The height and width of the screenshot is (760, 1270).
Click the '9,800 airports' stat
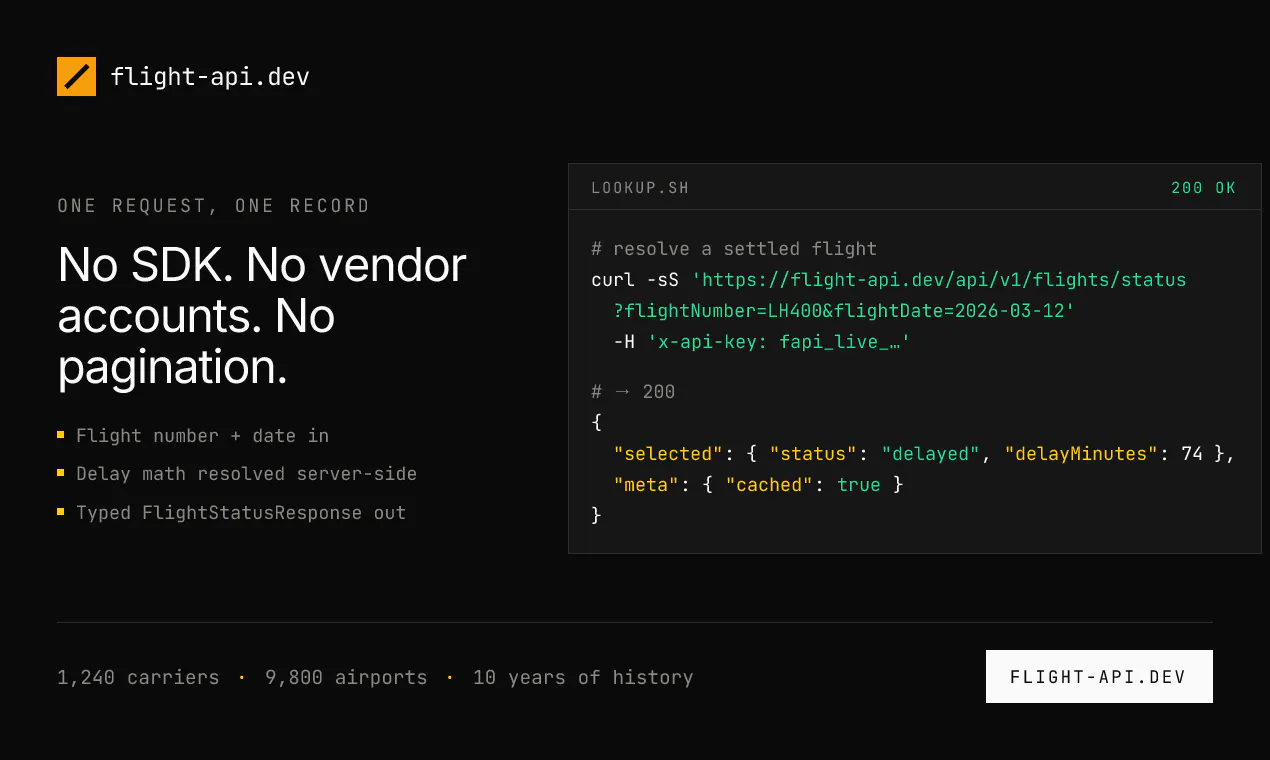pyautogui.click(x=346, y=677)
